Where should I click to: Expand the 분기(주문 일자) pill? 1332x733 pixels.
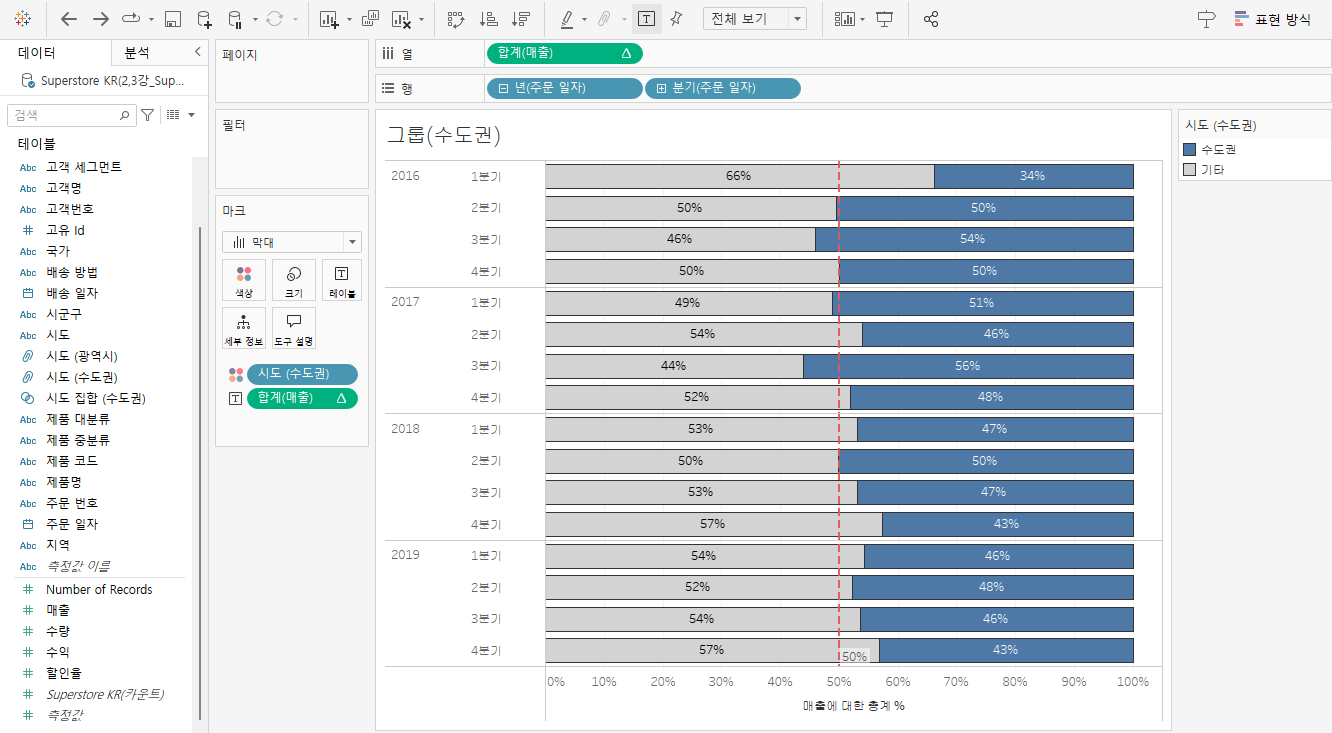[662, 89]
